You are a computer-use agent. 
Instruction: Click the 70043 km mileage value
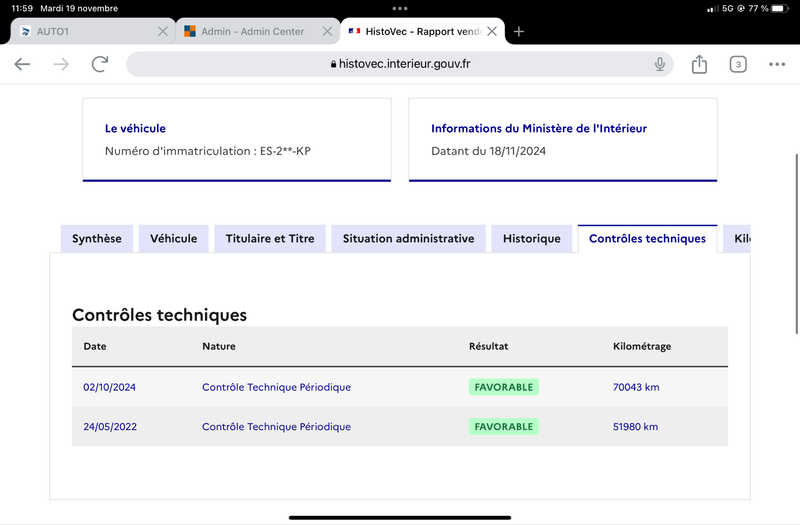pyautogui.click(x=636, y=387)
